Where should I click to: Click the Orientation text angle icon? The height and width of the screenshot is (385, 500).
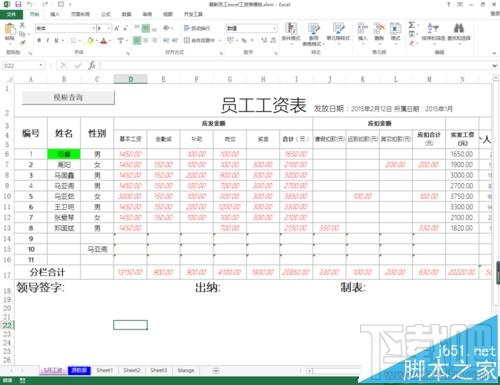click(166, 28)
